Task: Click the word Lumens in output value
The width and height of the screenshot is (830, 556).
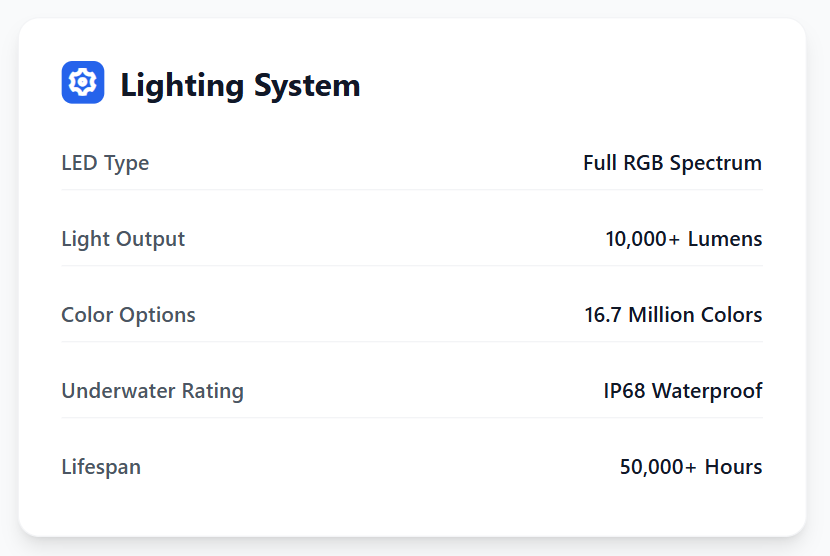Action: (725, 239)
